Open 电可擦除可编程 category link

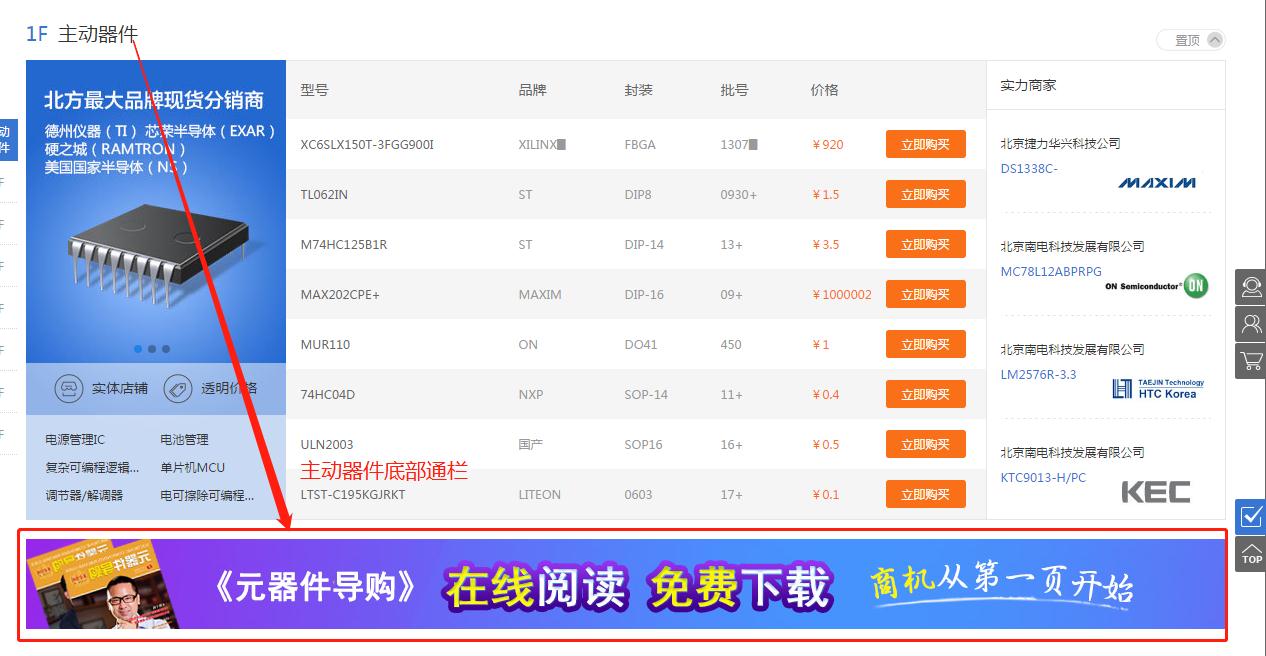tap(207, 495)
